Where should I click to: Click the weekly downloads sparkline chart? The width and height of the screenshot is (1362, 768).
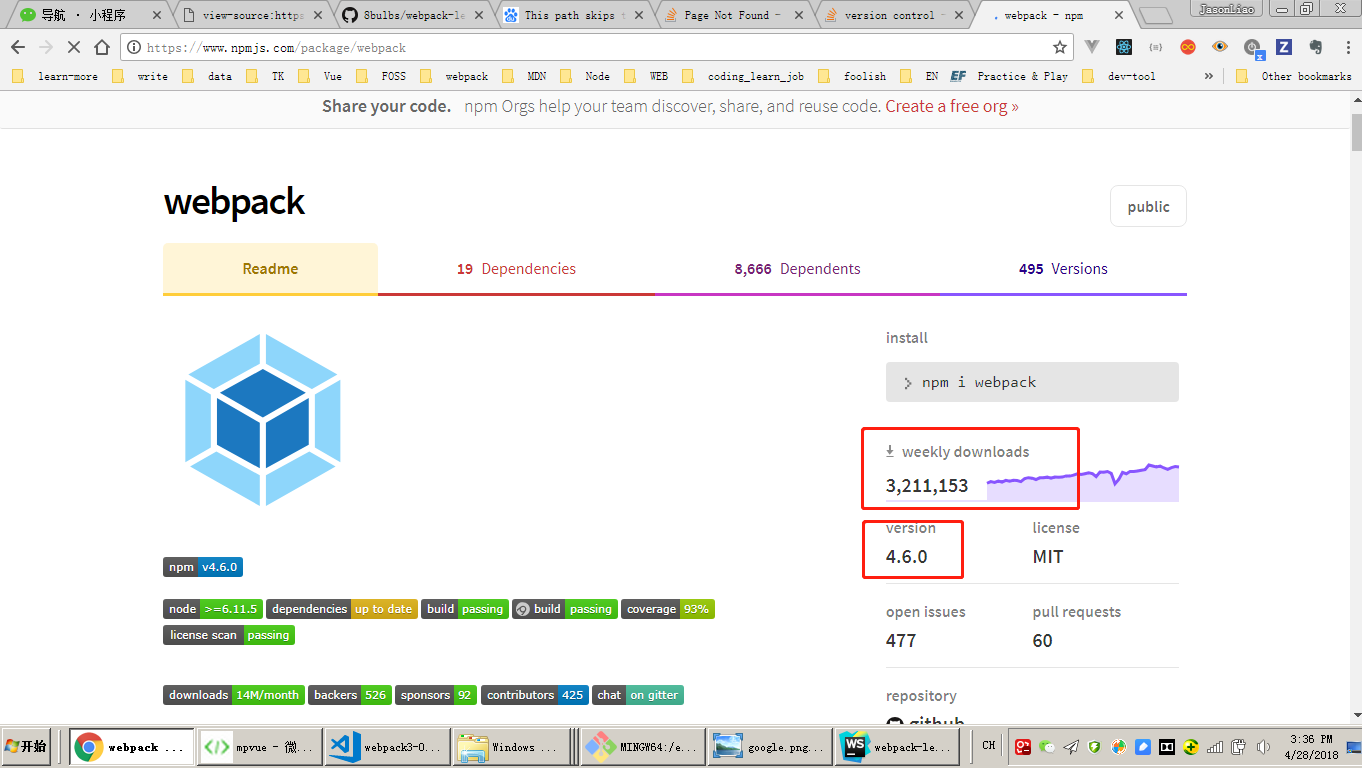click(x=1082, y=482)
